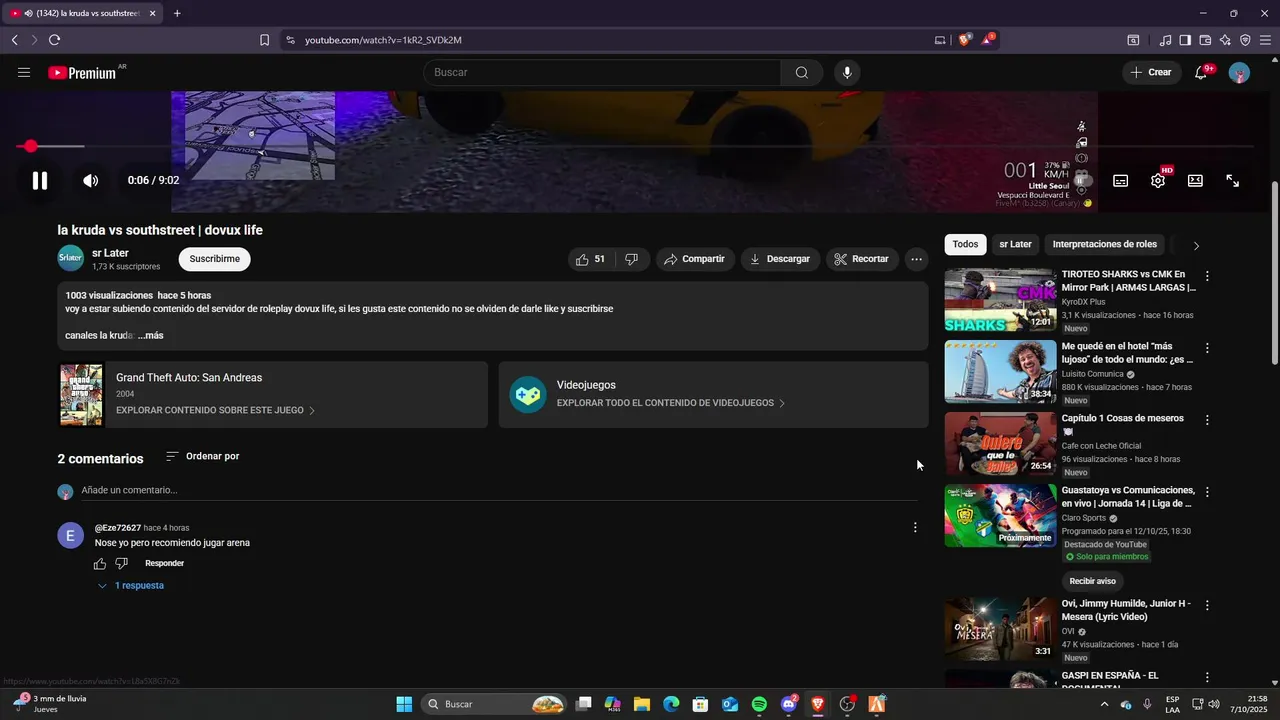
Task: Open Brave Shields lion icon
Action: click(964, 40)
